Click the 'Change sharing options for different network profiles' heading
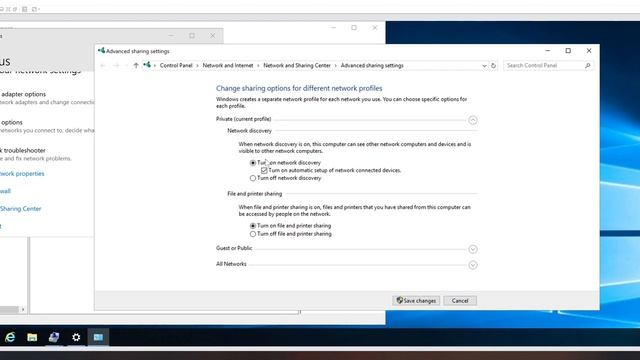Image resolution: width=640 pixels, height=360 pixels. pos(299,88)
